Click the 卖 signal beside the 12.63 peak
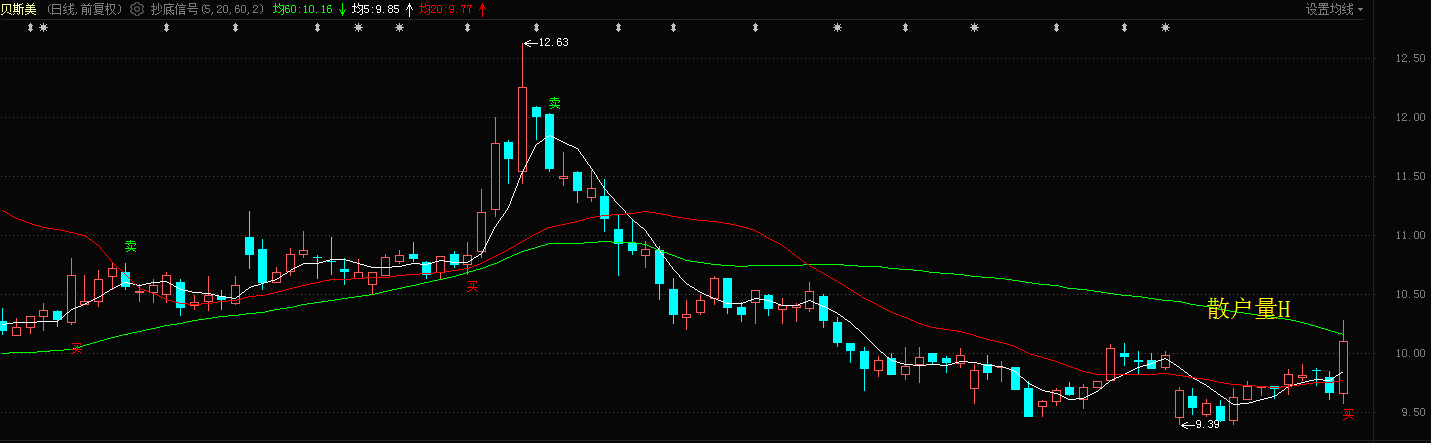Image resolution: width=1431 pixels, height=443 pixels. 554,103
